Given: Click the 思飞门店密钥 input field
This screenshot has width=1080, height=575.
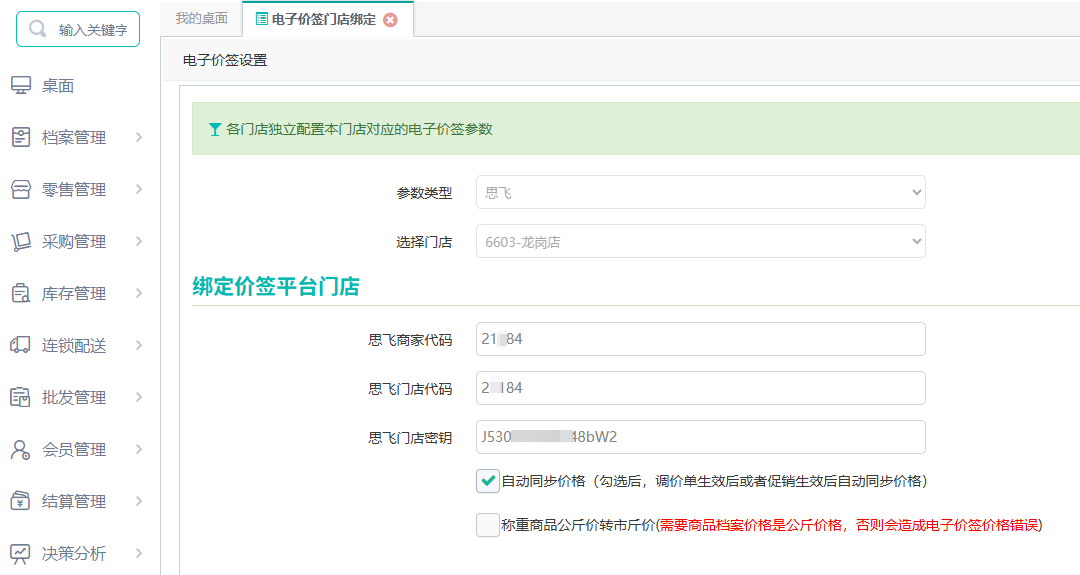Looking at the screenshot, I should pos(700,437).
